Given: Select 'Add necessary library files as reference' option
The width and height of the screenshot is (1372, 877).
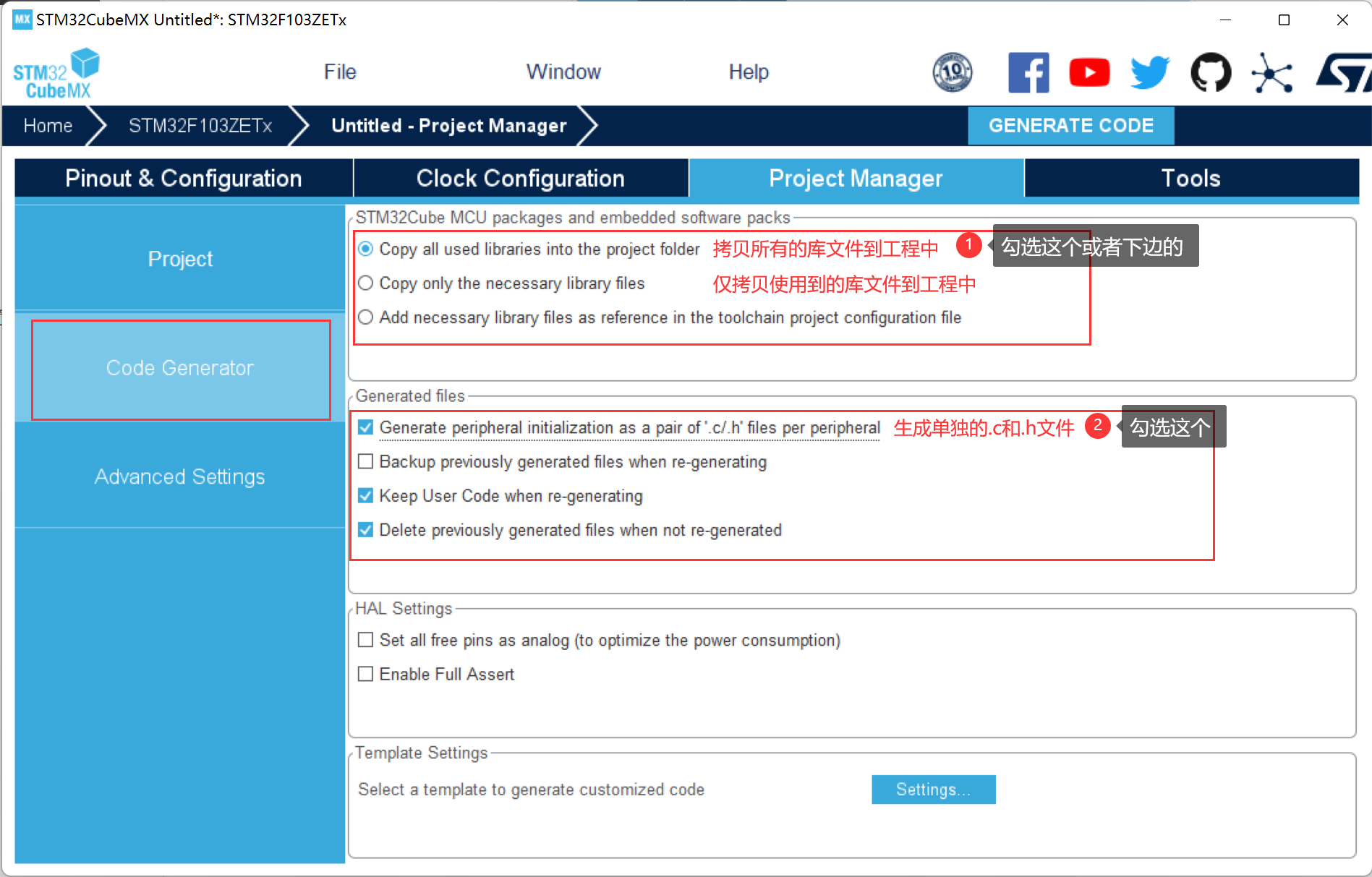Looking at the screenshot, I should (366, 317).
